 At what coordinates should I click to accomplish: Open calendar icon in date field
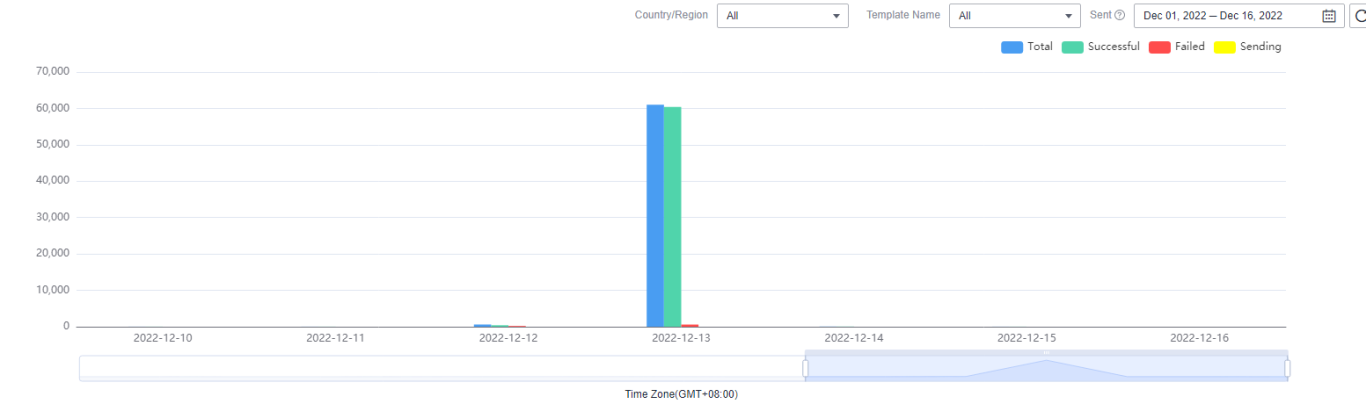pyautogui.click(x=1329, y=16)
